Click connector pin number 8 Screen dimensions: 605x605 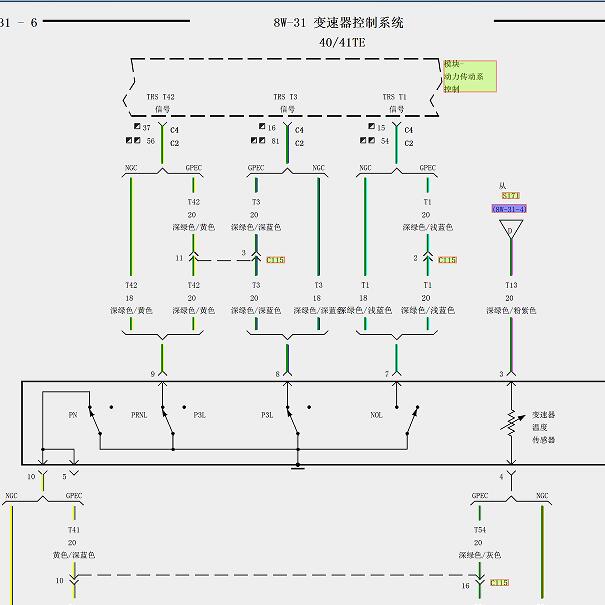[x=277, y=374]
